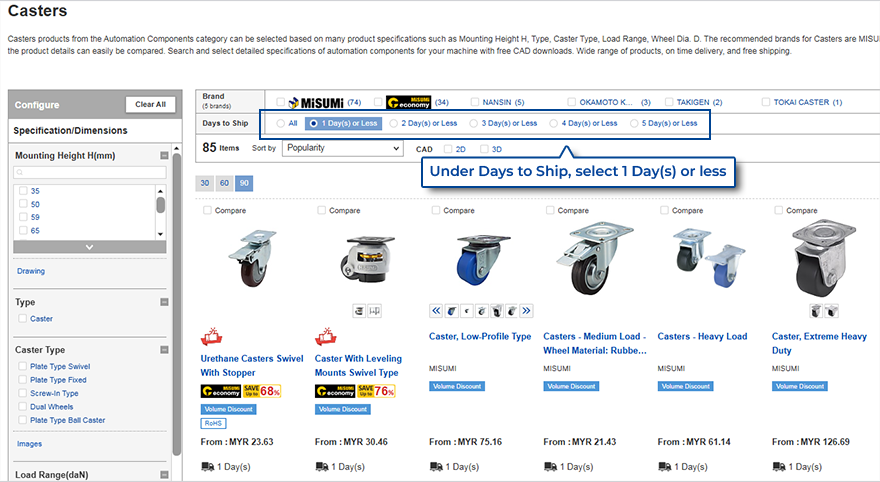Check the Dual Wheels caster type
880x482 pixels.
point(22,406)
